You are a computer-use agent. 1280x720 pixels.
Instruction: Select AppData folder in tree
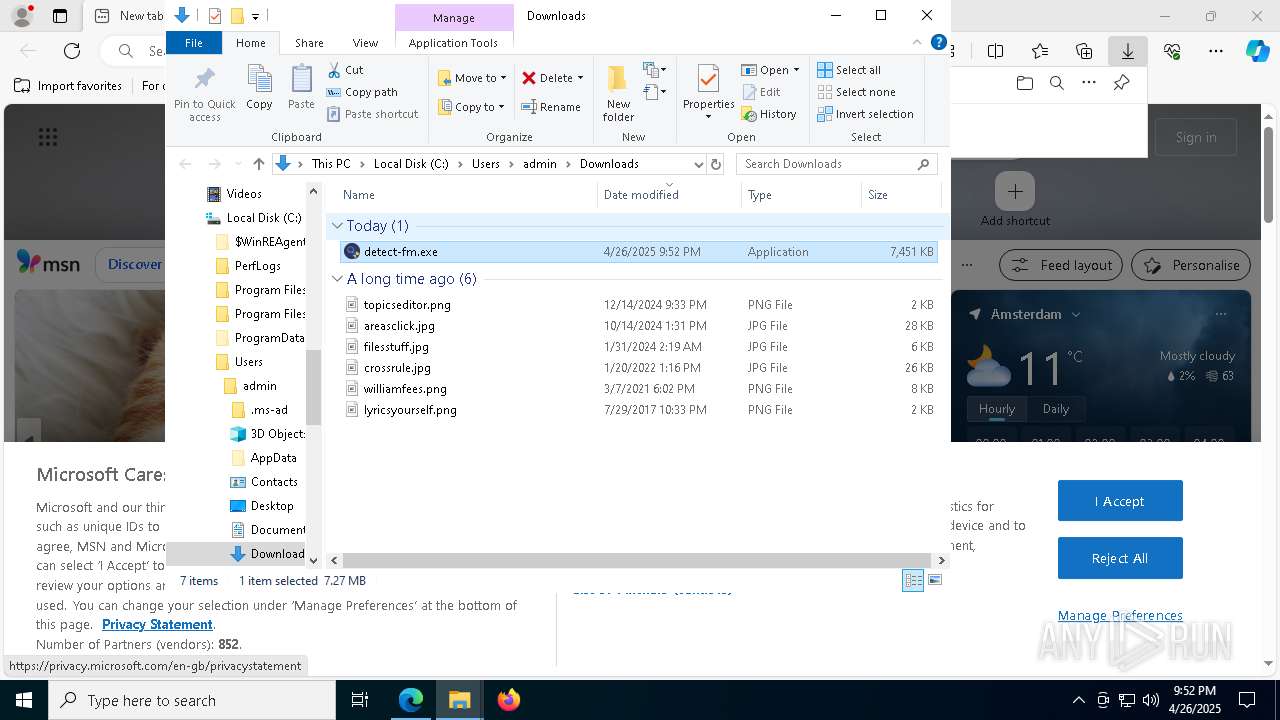pos(273,458)
